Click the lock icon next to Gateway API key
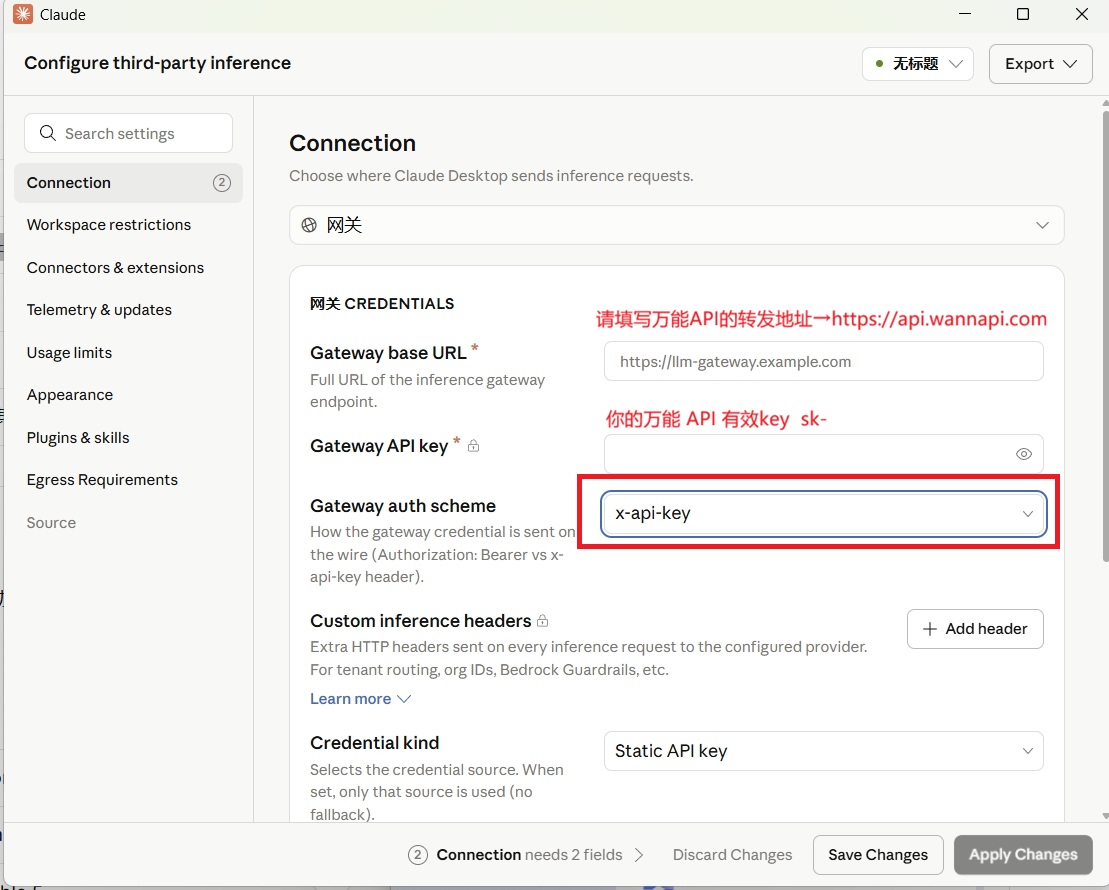This screenshot has height=890, width=1109. (474, 446)
